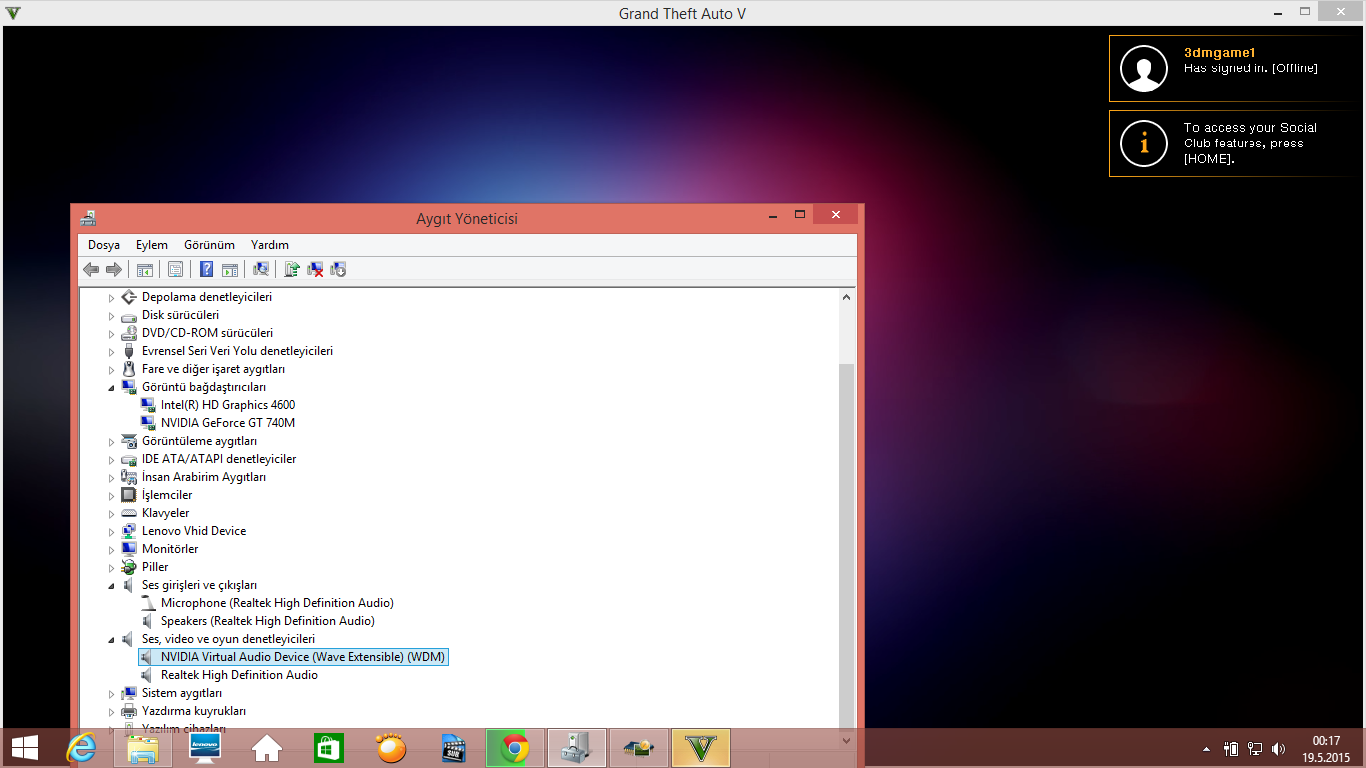Image resolution: width=1366 pixels, height=768 pixels.
Task: Click the battery power tray icon
Action: [1231, 748]
